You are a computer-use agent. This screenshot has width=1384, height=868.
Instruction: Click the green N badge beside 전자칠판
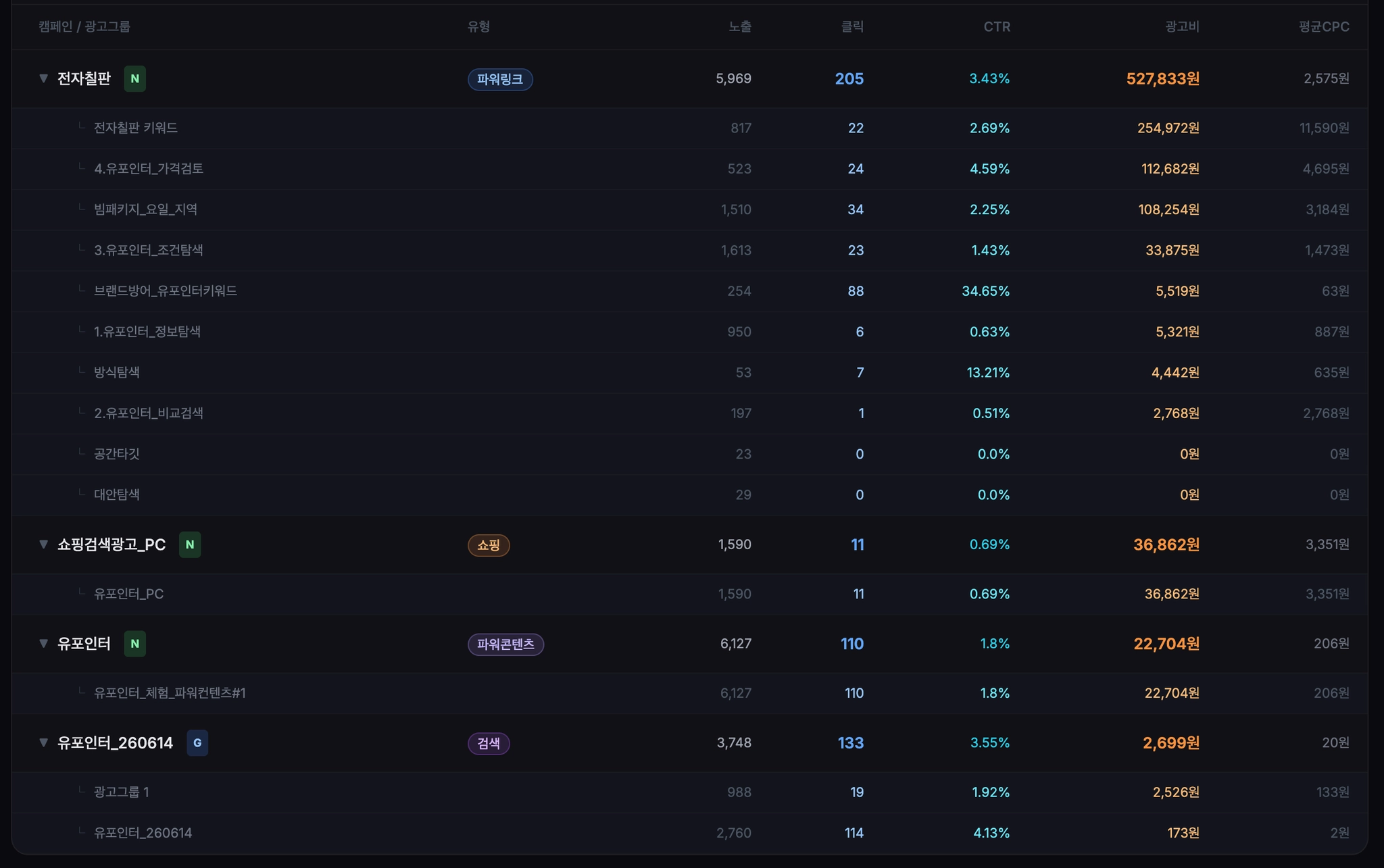[134, 79]
